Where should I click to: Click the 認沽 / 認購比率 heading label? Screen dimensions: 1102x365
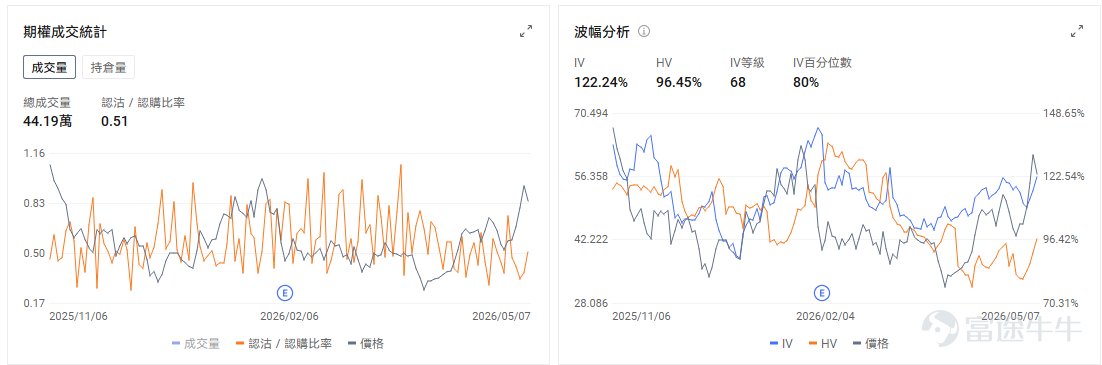tap(143, 103)
